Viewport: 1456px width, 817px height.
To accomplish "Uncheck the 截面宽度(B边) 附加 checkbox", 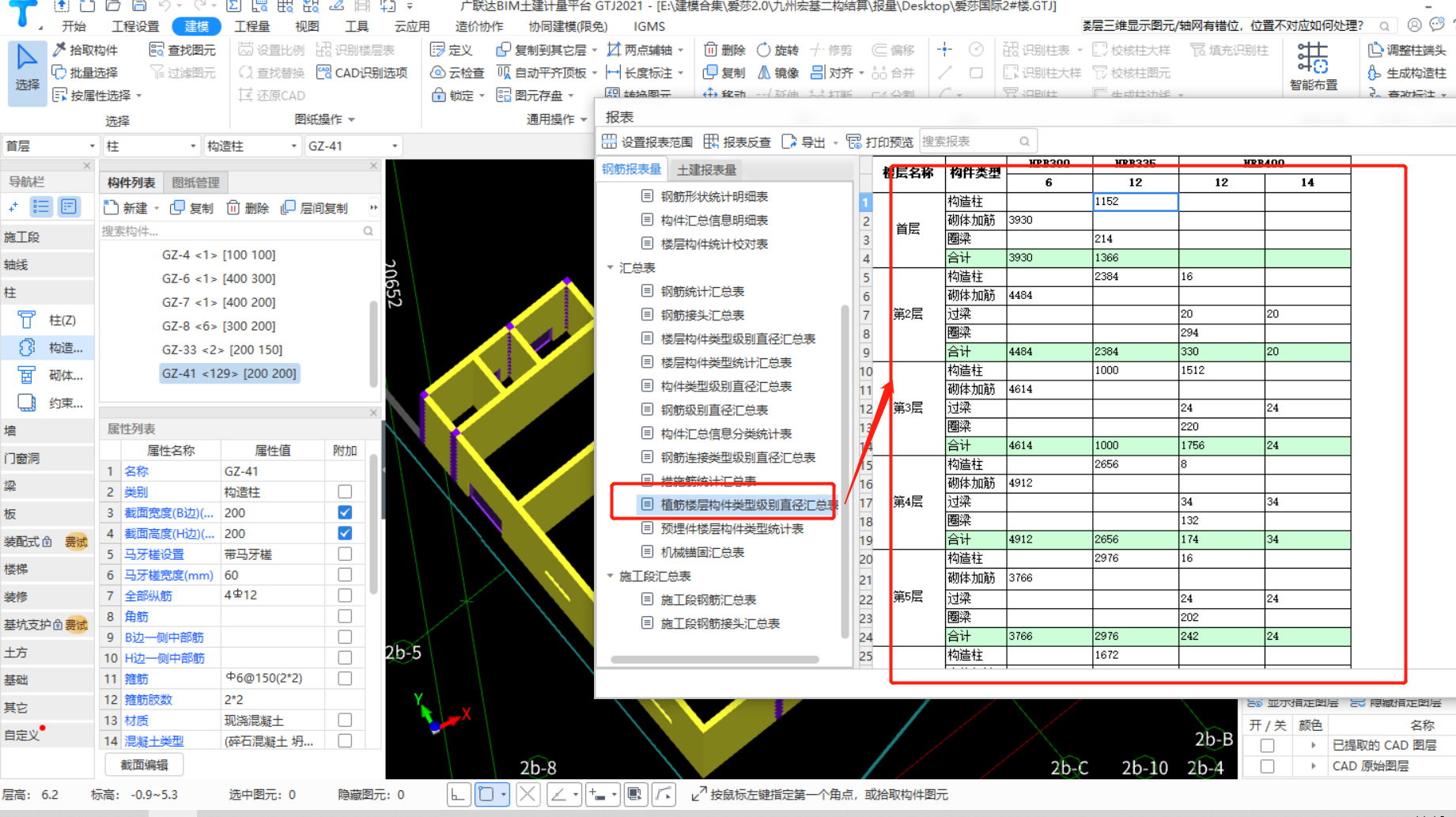I will pyautogui.click(x=345, y=513).
